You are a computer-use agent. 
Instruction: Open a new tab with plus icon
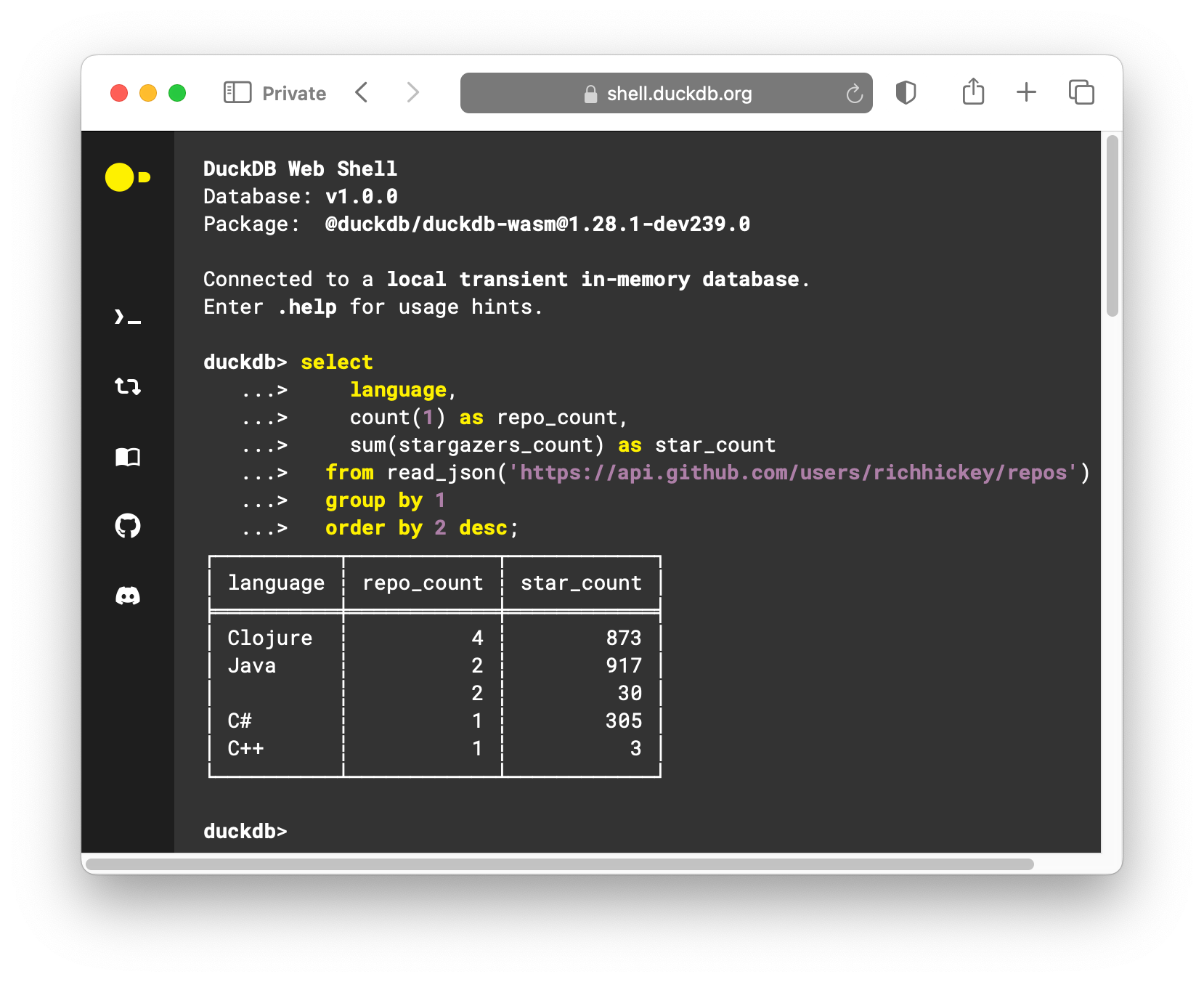tap(1026, 92)
